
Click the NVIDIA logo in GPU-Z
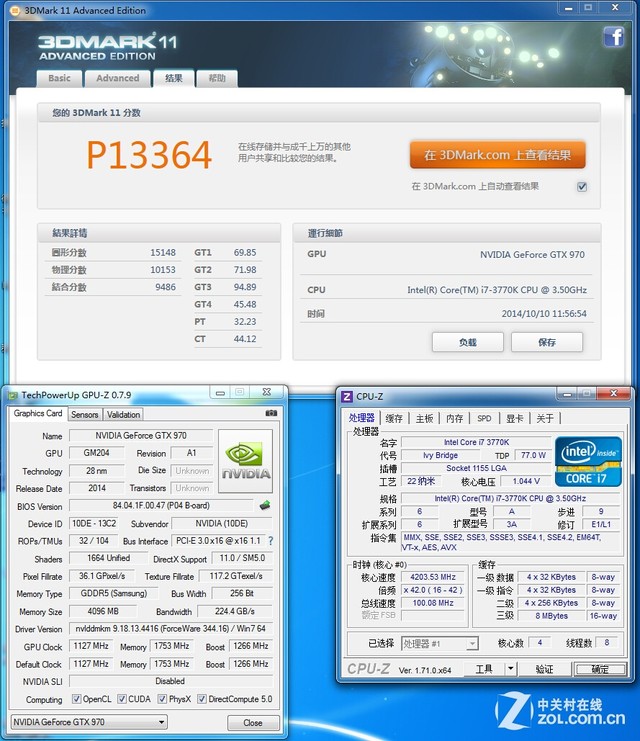click(245, 461)
